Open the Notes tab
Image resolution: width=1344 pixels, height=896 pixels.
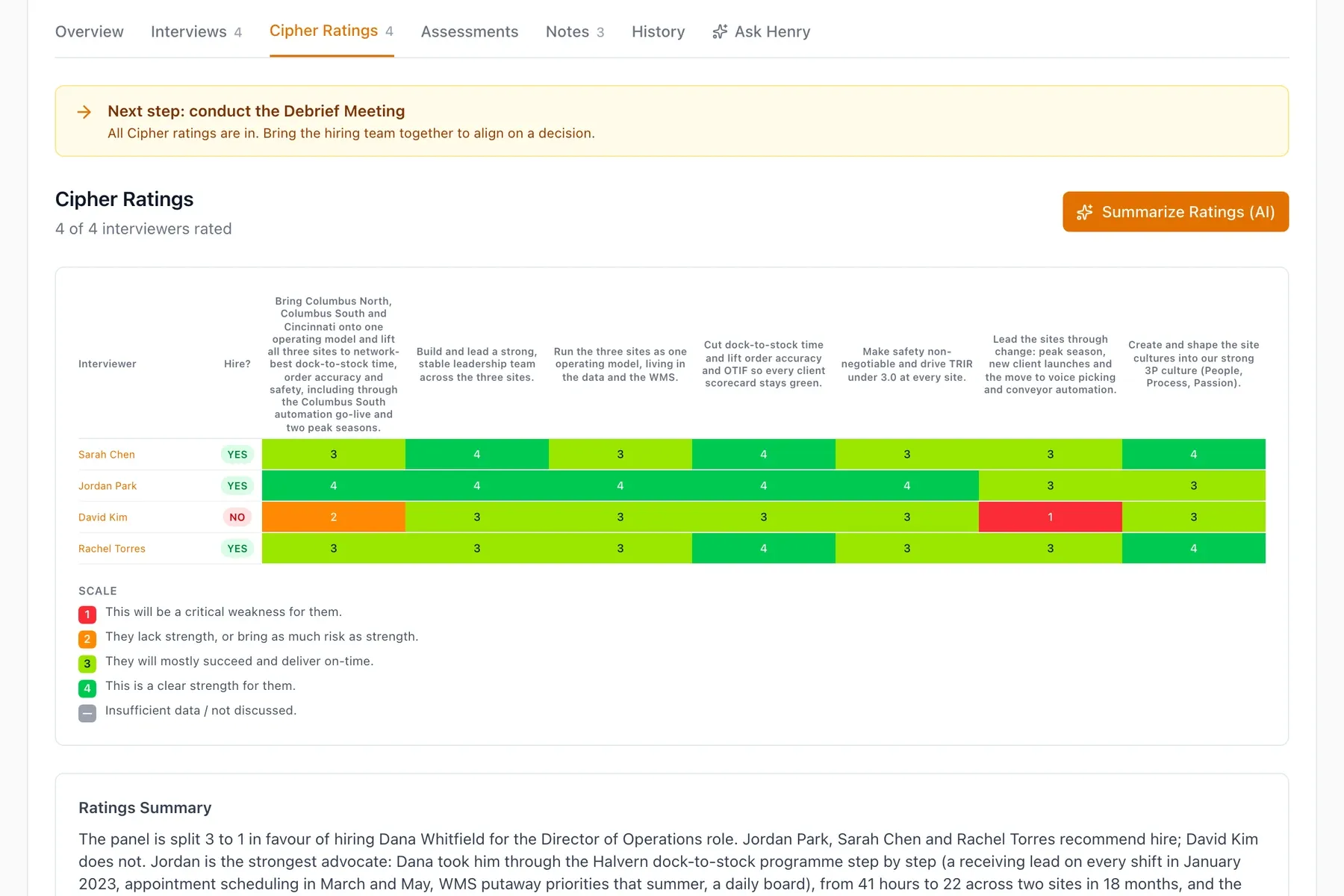click(575, 31)
